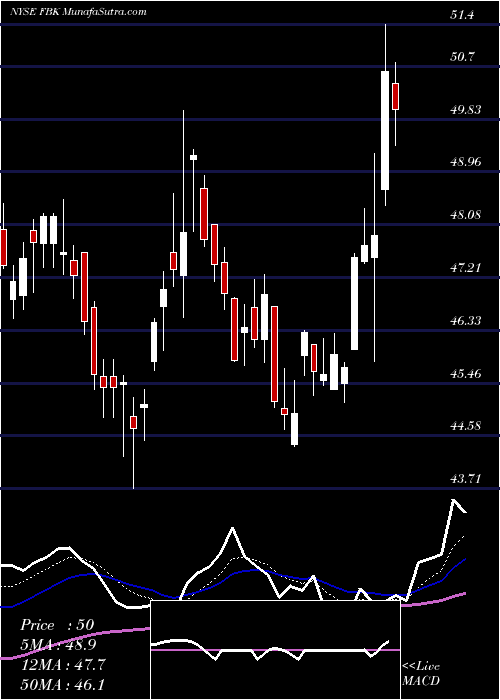Image resolution: width=500 pixels, height=700 pixels.
Task: Click the 12MA : 47.7 readout
Action: [x=63, y=664]
